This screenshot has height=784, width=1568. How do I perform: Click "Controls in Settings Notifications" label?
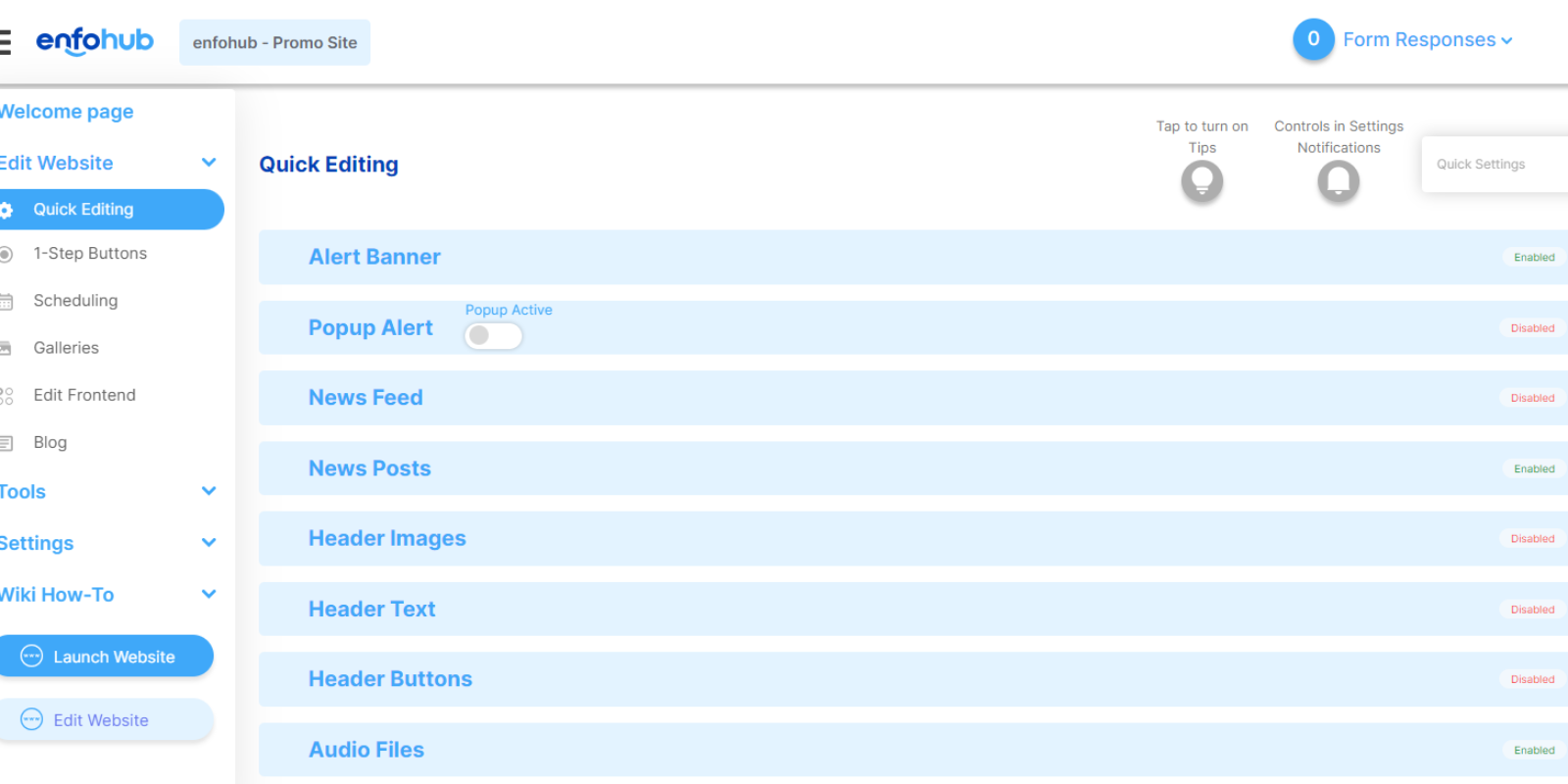click(1339, 137)
